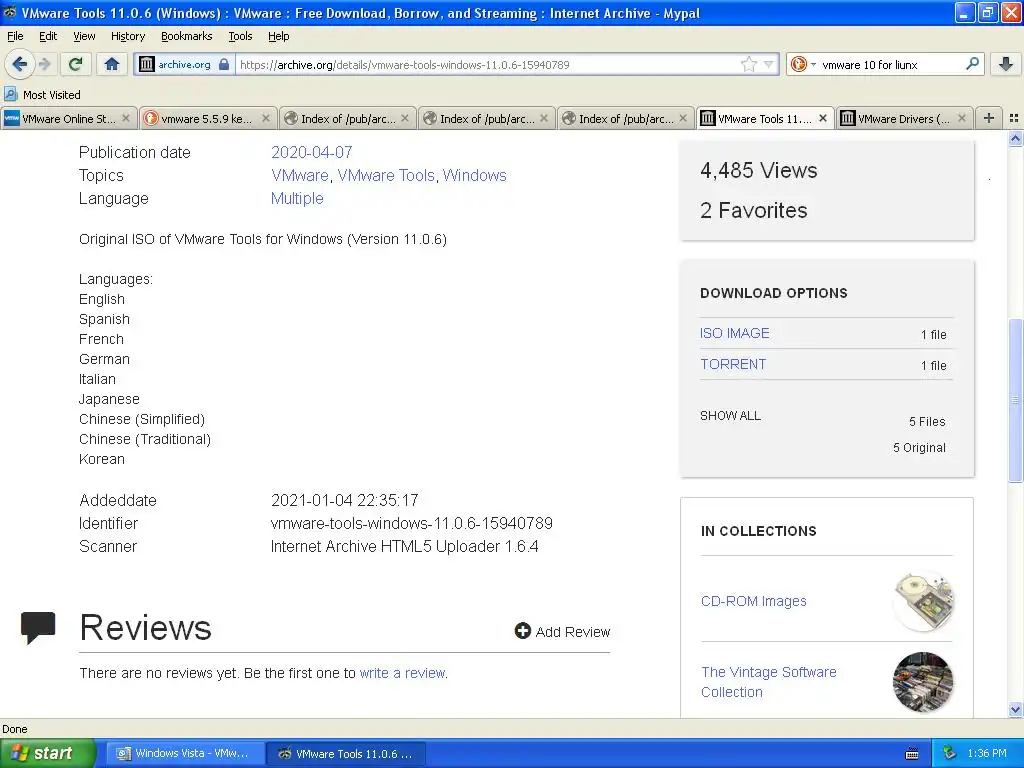The image size is (1024, 768).
Task: Click SHOW ALL download files
Action: (730, 415)
